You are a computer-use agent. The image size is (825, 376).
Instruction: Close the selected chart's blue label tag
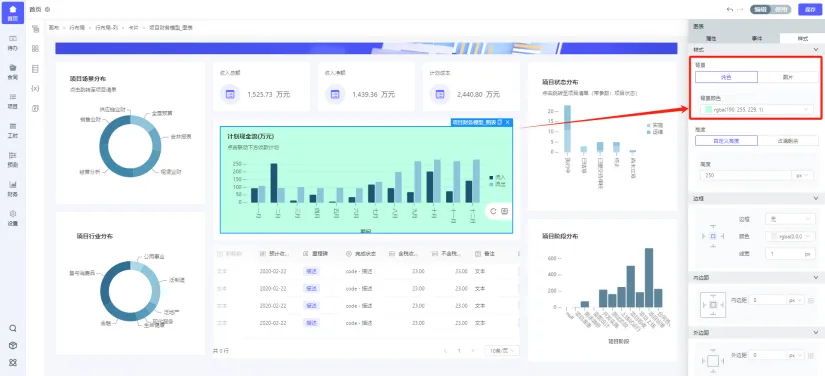(508, 122)
